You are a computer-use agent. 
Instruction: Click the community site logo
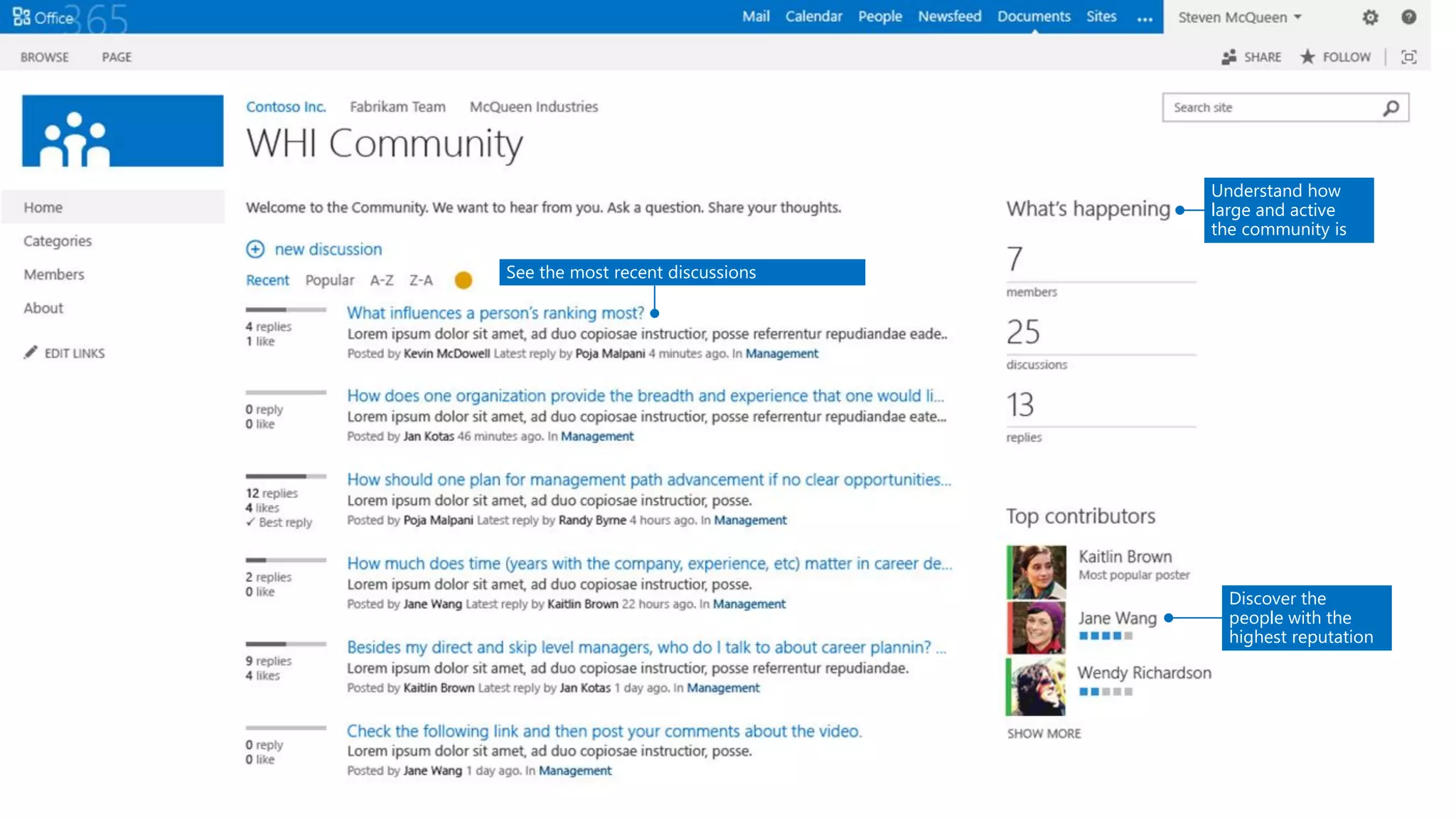122,131
